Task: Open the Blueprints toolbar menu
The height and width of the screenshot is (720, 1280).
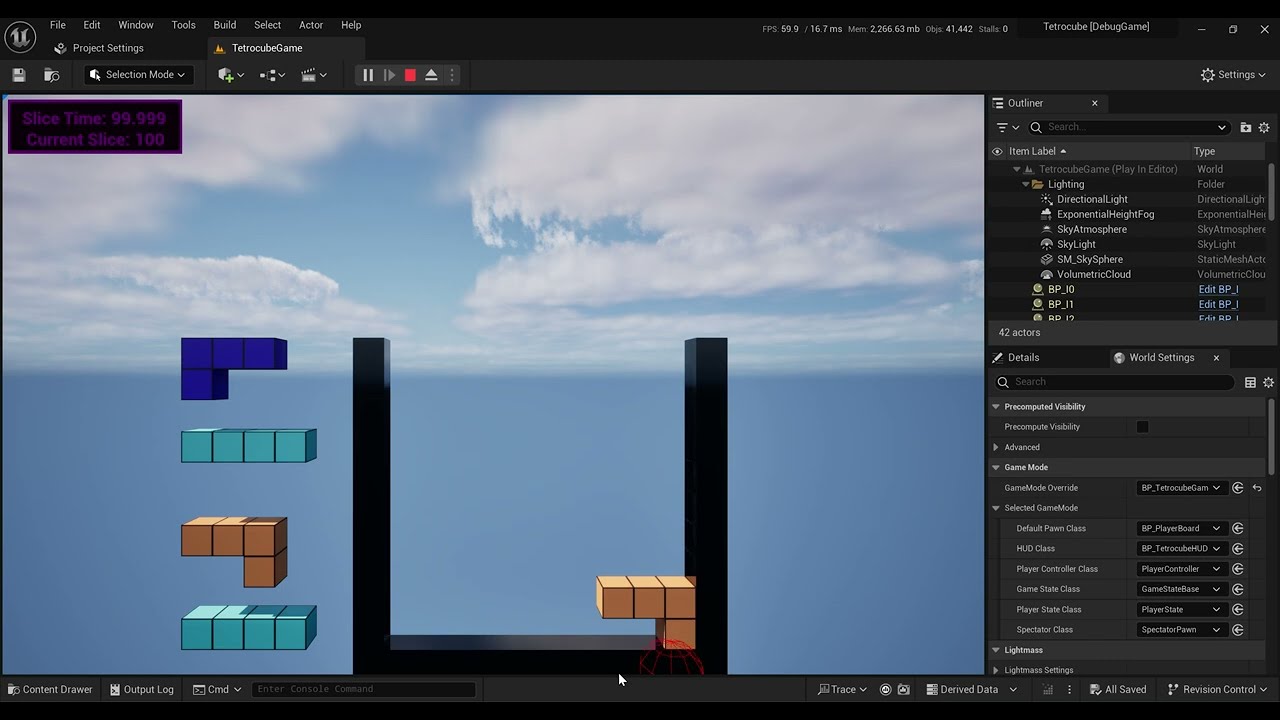Action: [x=272, y=75]
